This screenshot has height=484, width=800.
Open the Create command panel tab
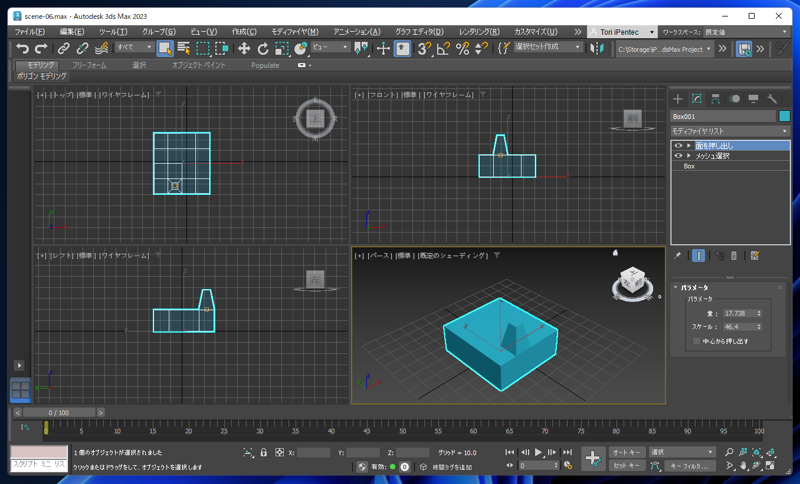click(678, 99)
